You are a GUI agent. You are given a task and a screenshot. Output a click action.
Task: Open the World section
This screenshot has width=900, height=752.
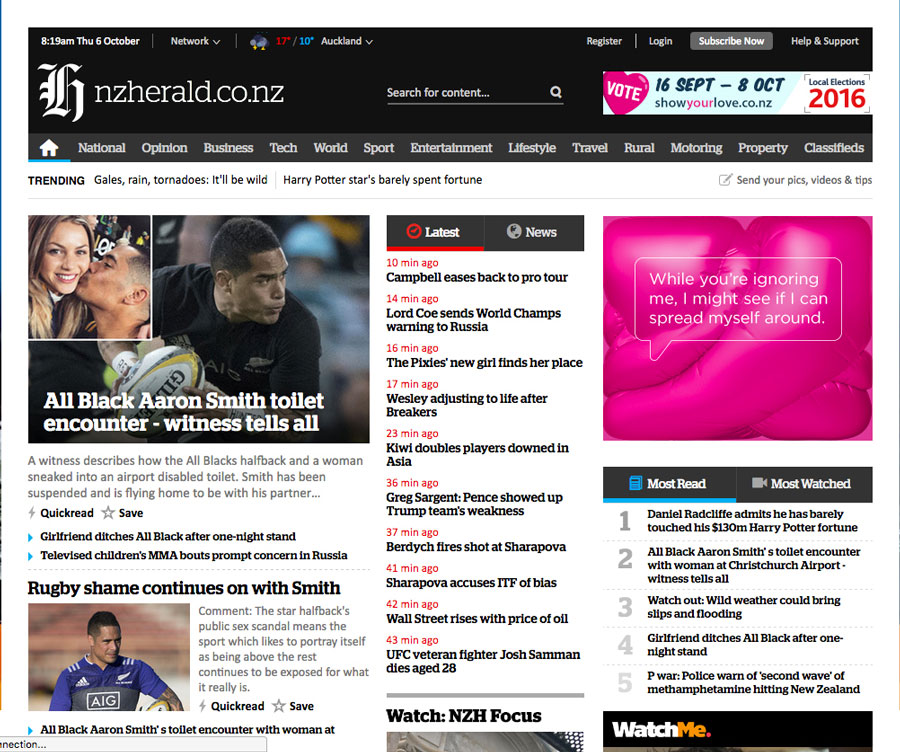click(331, 148)
